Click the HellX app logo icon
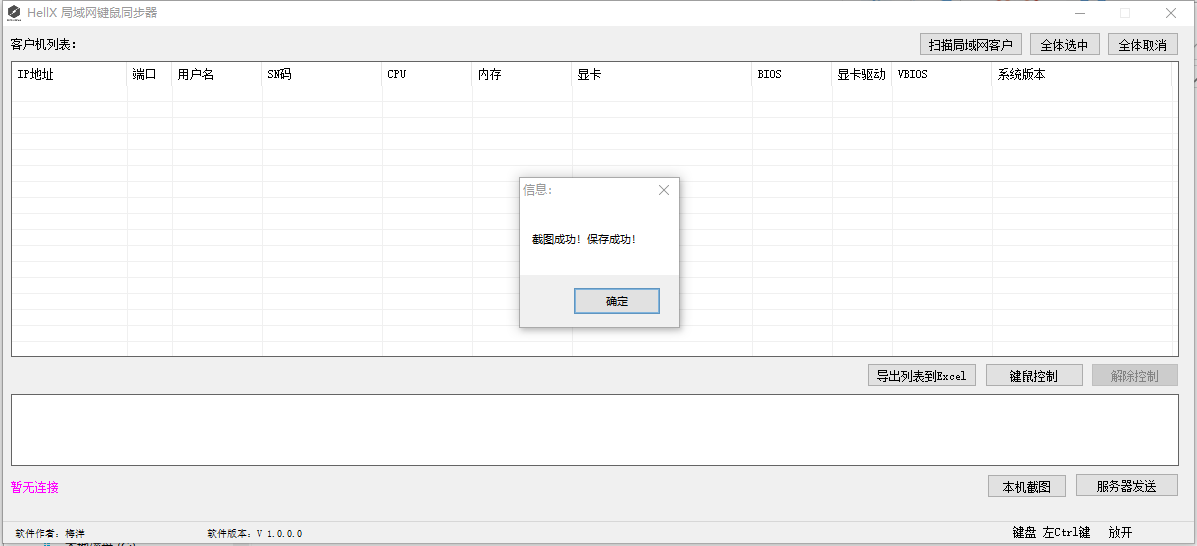 coord(14,12)
